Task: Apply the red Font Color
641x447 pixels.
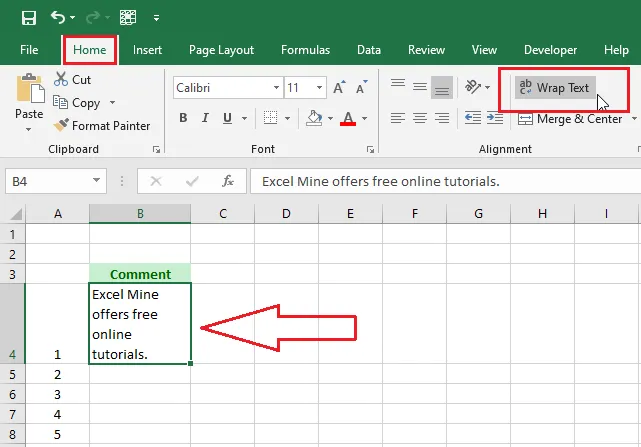Action: 348,118
